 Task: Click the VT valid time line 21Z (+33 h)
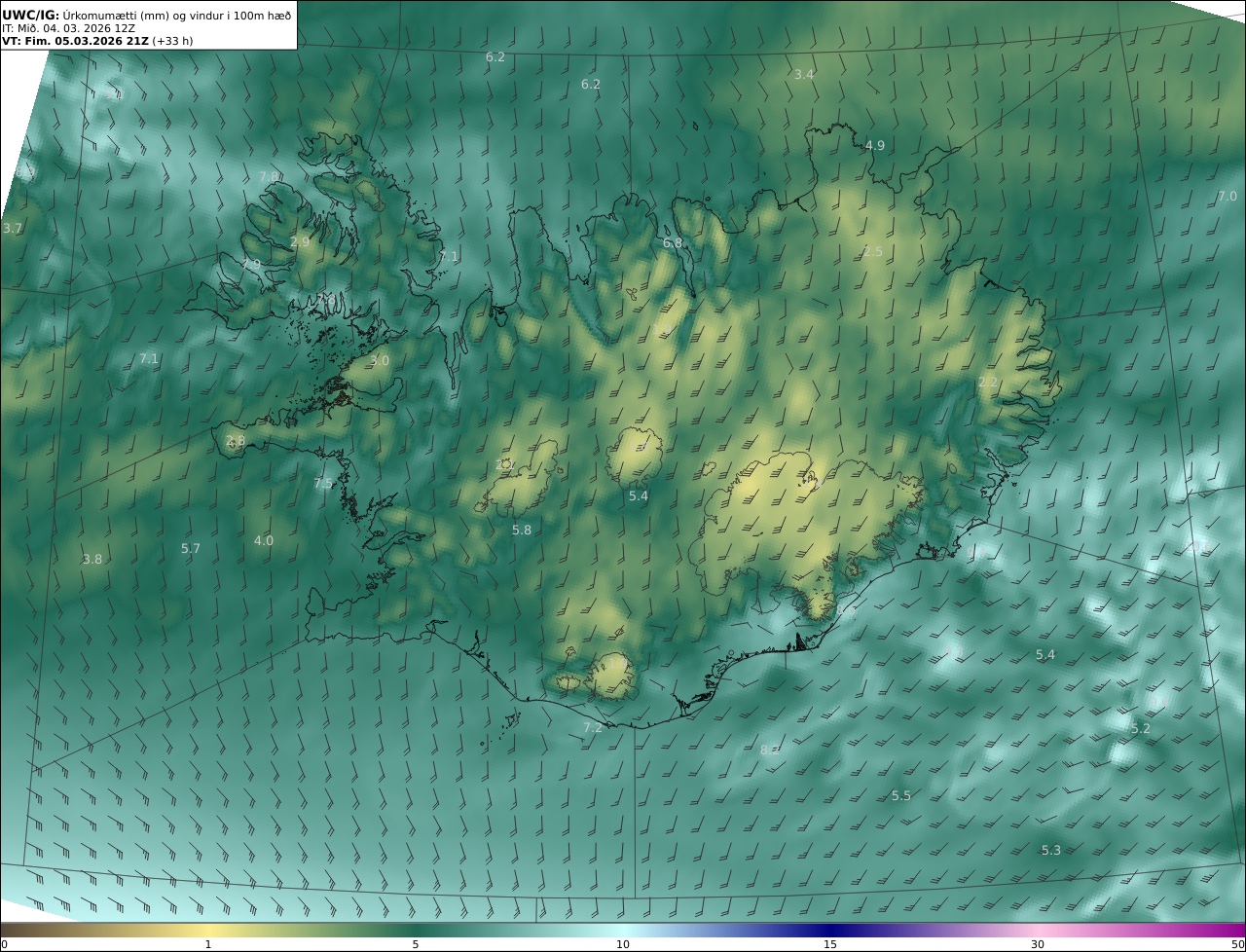tap(96, 42)
